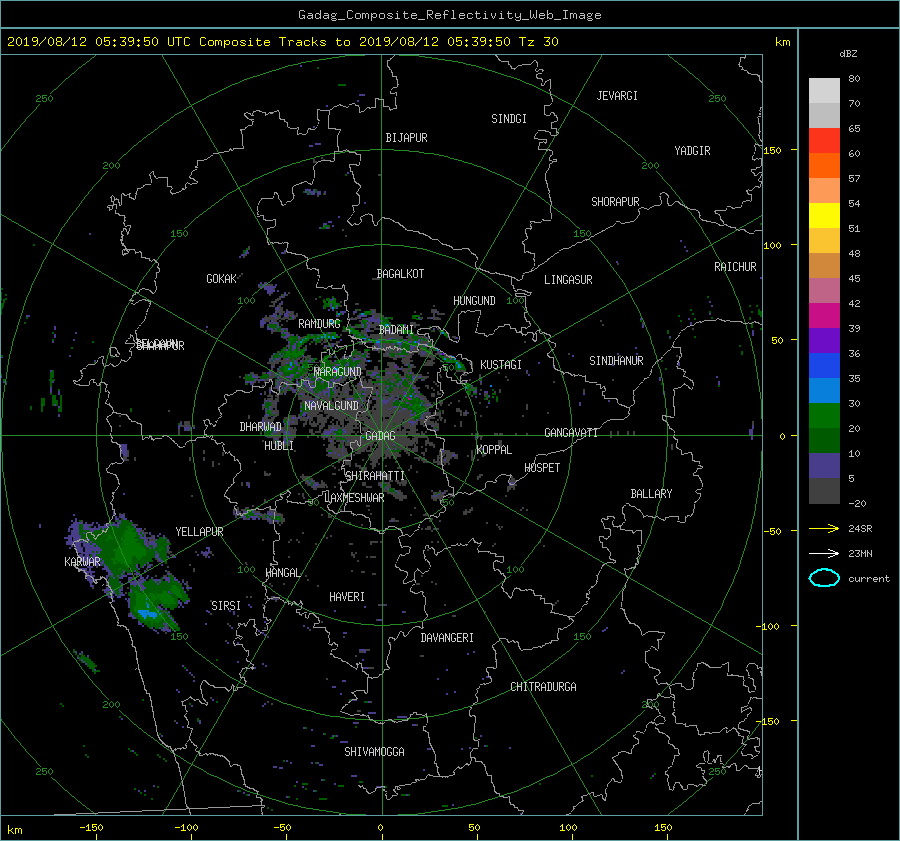The height and width of the screenshot is (841, 900).
Task: Click the KUSTAGI label
Action: coord(501,365)
